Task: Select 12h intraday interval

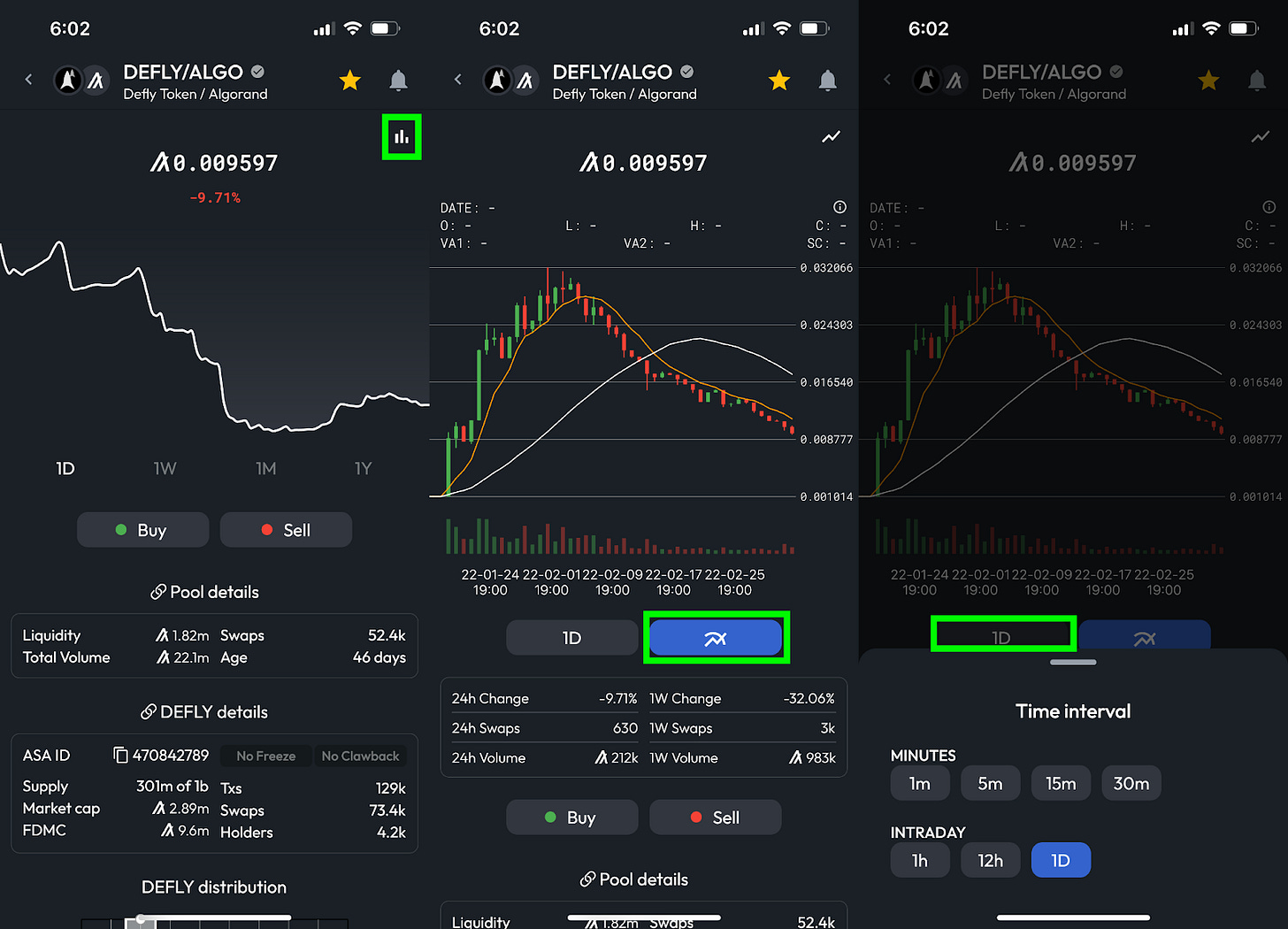Action: [991, 860]
